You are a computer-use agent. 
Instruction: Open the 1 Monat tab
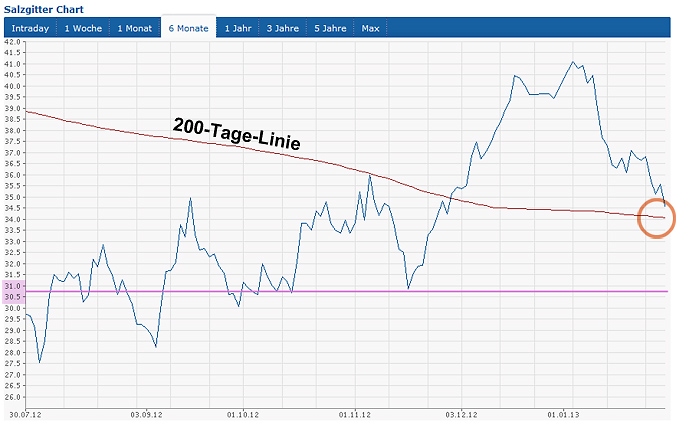click(135, 28)
